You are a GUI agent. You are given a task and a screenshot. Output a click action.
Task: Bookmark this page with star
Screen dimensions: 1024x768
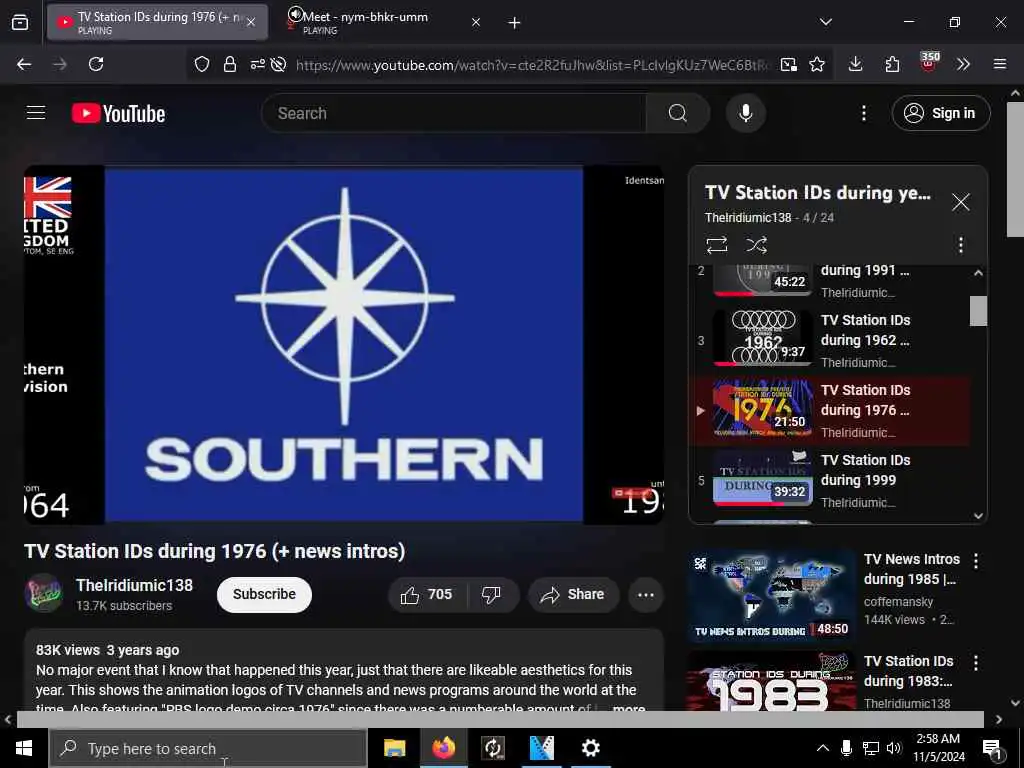tap(816, 64)
